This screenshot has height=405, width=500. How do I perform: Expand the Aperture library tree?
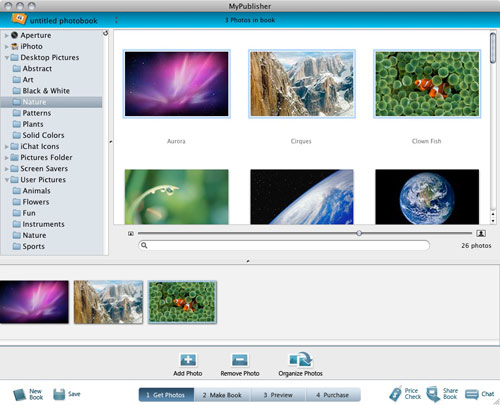(x=6, y=35)
